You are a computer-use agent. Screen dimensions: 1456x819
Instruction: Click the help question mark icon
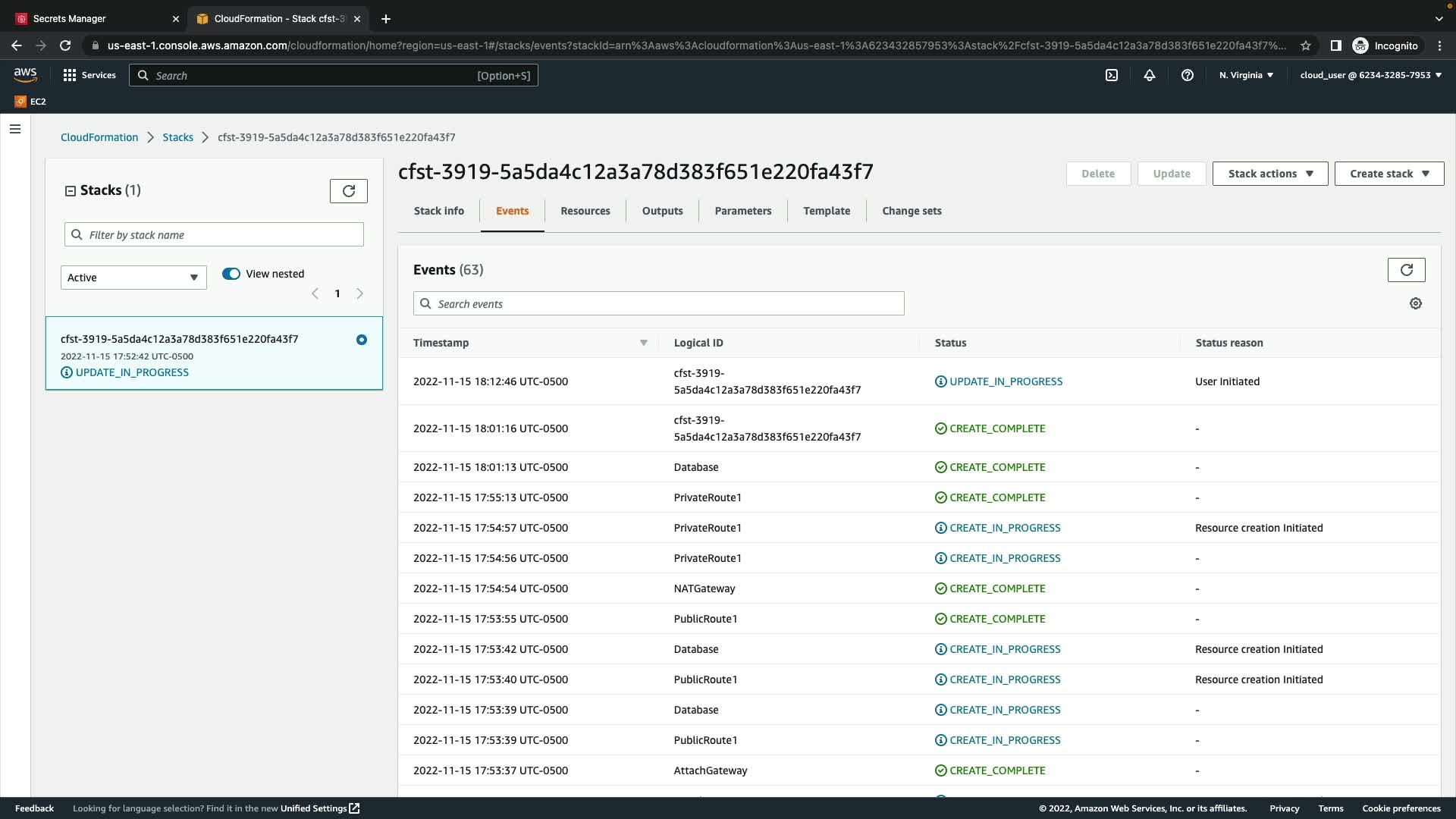1188,75
